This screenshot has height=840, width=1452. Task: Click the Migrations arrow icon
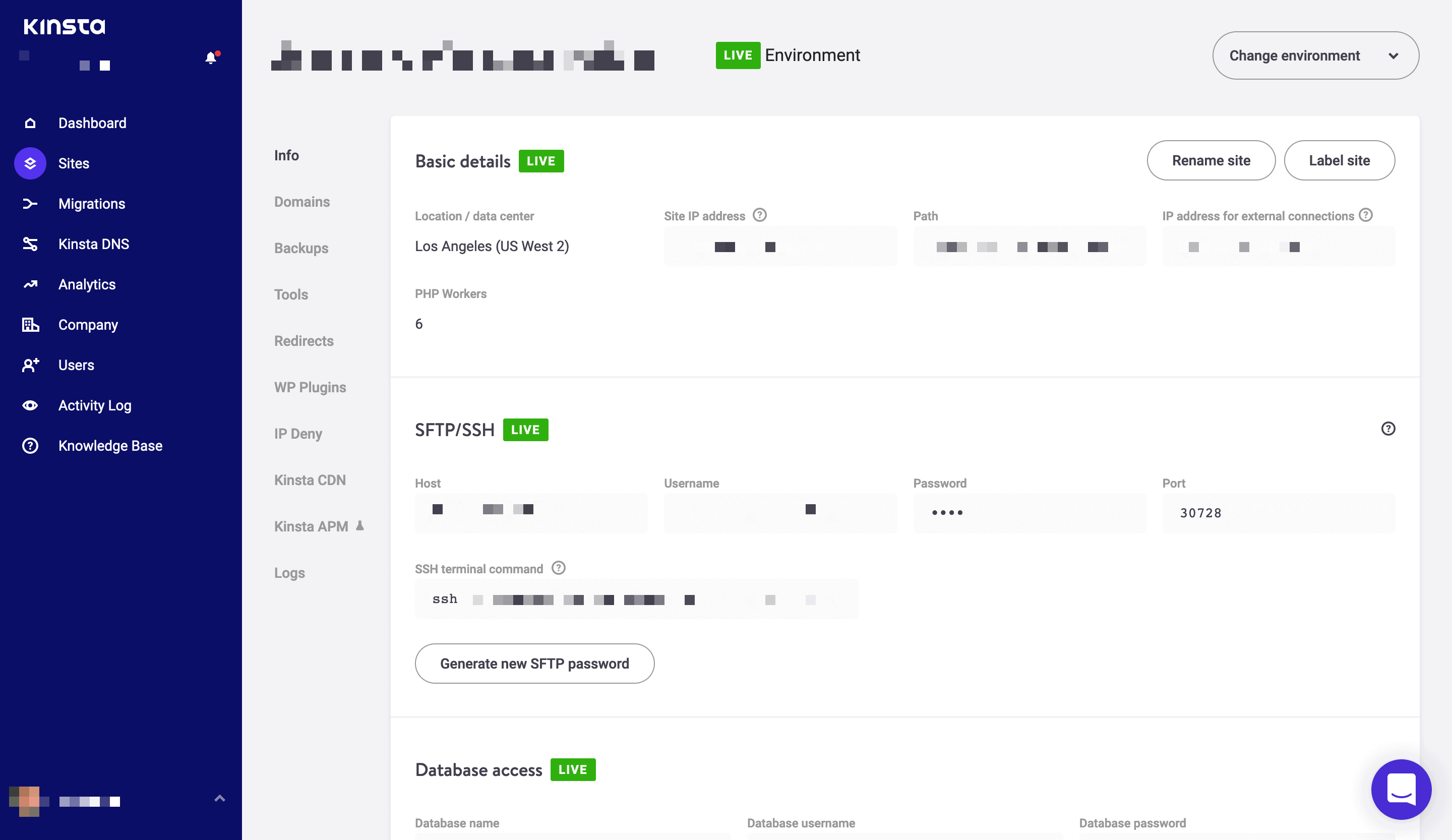[x=30, y=203]
